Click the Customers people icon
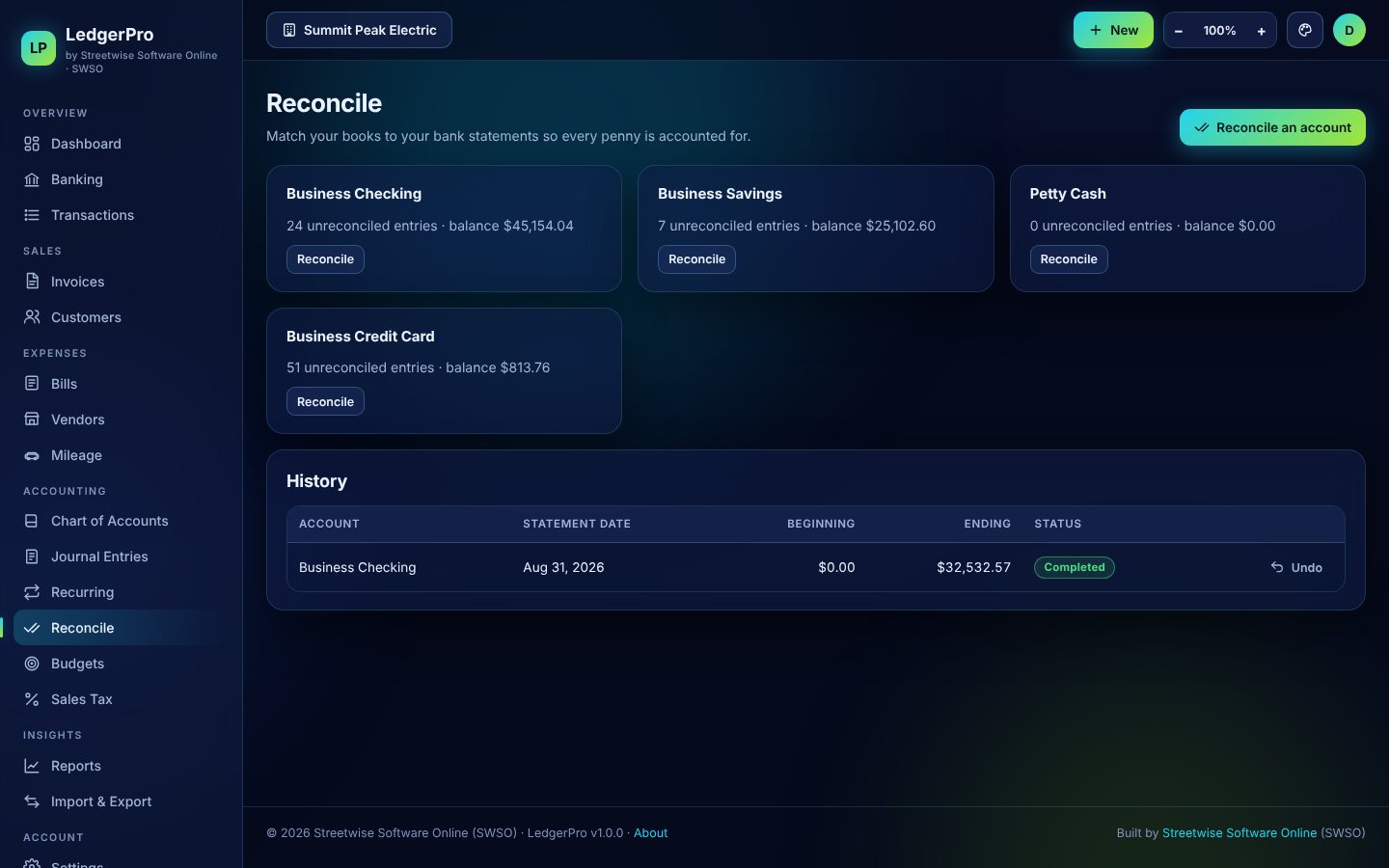Screen dimensions: 1389x868 [x=32, y=317]
